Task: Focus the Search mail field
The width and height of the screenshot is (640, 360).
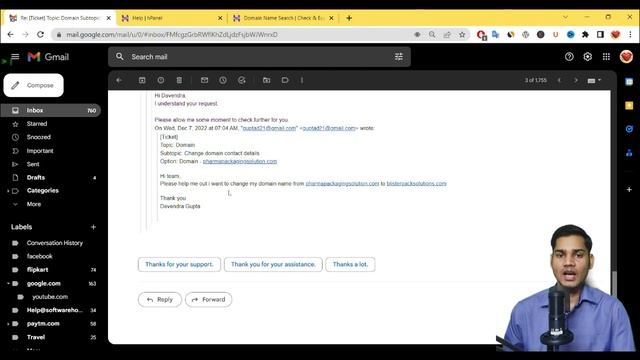Action: (259, 57)
